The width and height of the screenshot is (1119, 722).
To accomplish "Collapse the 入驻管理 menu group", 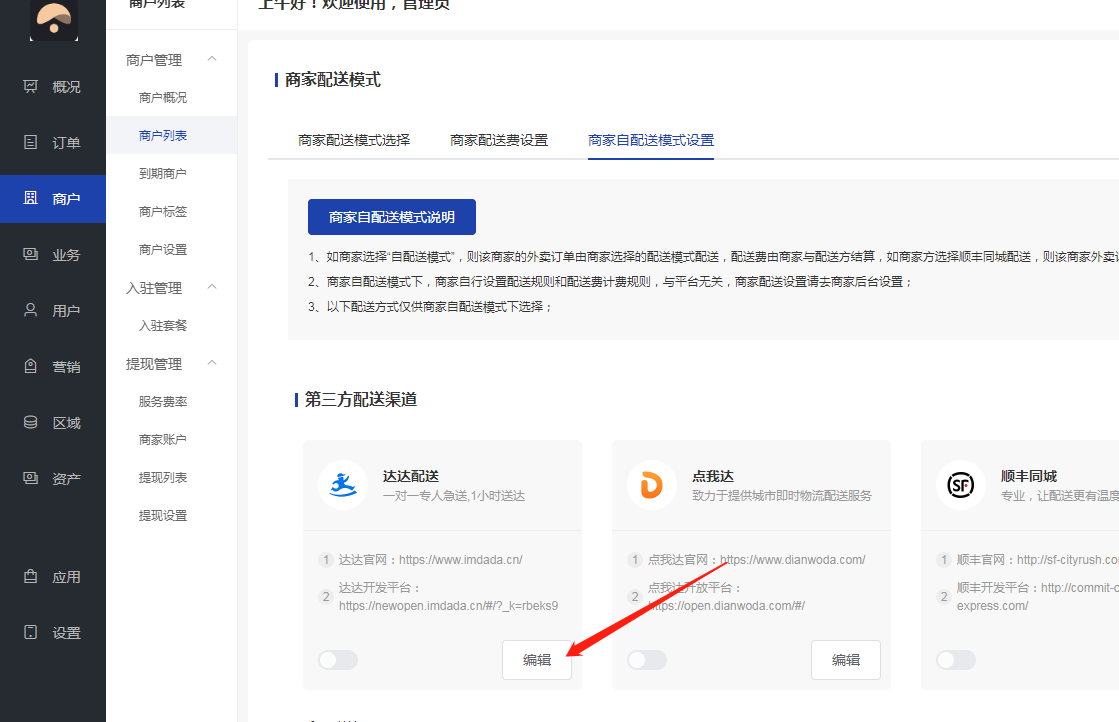I will (212, 287).
